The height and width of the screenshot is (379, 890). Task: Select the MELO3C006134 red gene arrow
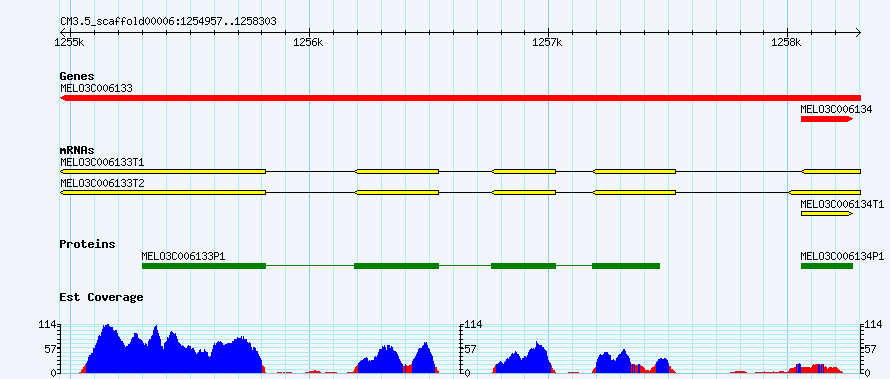(x=826, y=119)
